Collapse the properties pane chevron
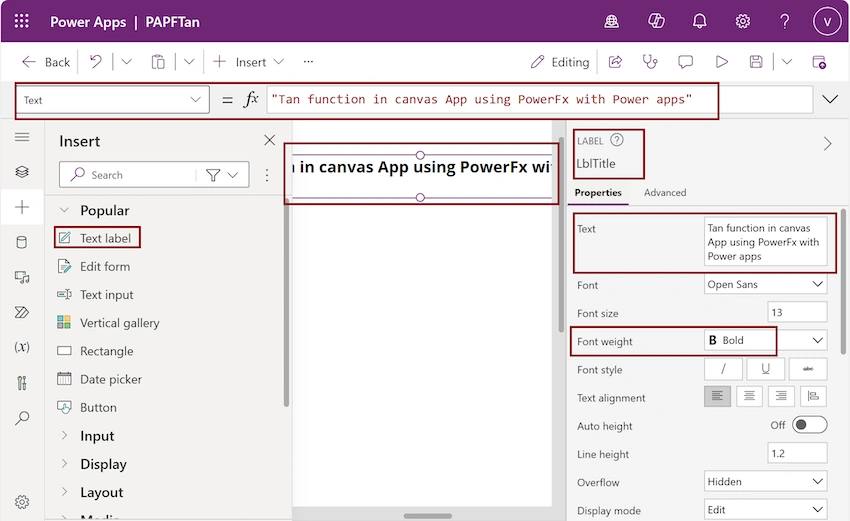The image size is (850, 521). click(x=827, y=144)
